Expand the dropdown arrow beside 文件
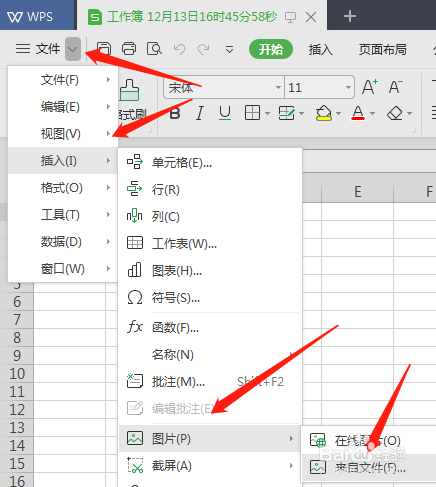Viewport: 436px width, 487px height. [73, 49]
